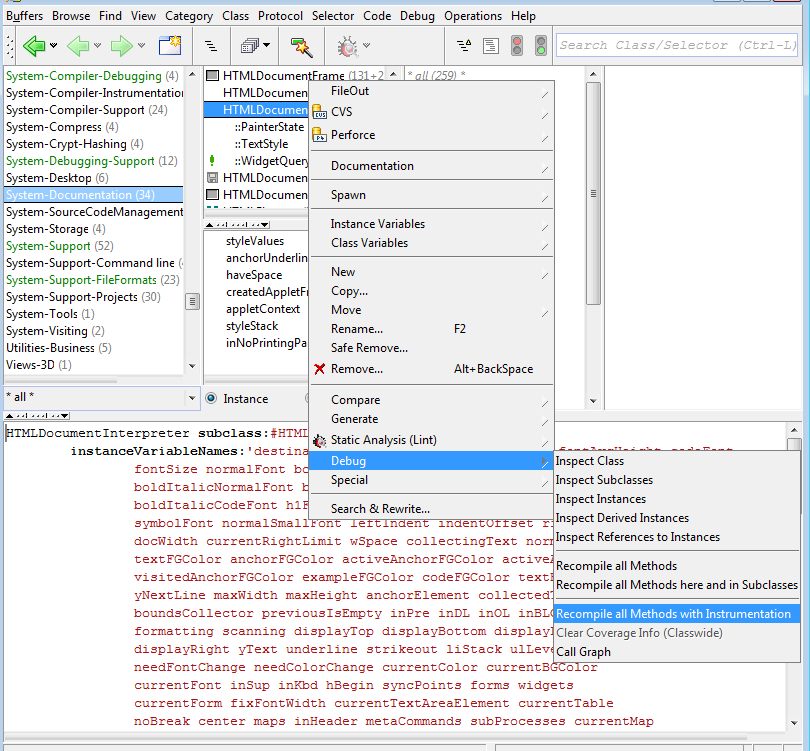Click method list scrollbar thumb
Viewport: 810px width, 751px height.
[x=593, y=193]
